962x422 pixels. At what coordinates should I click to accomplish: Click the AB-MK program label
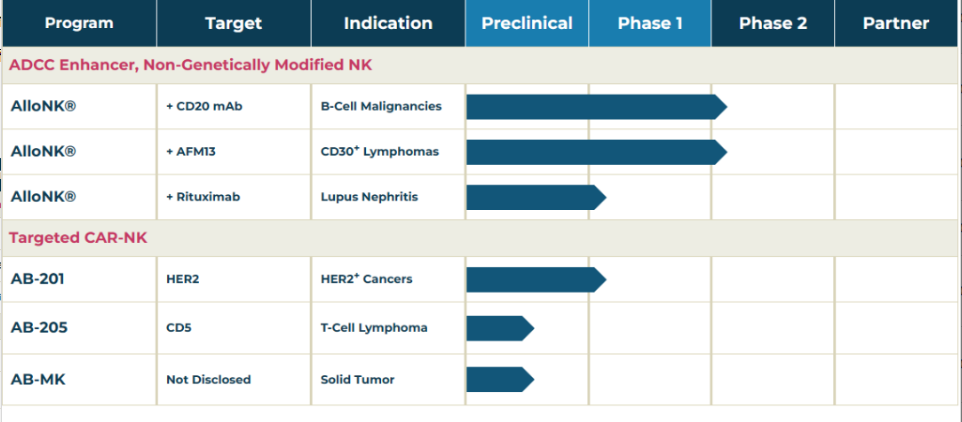point(38,379)
